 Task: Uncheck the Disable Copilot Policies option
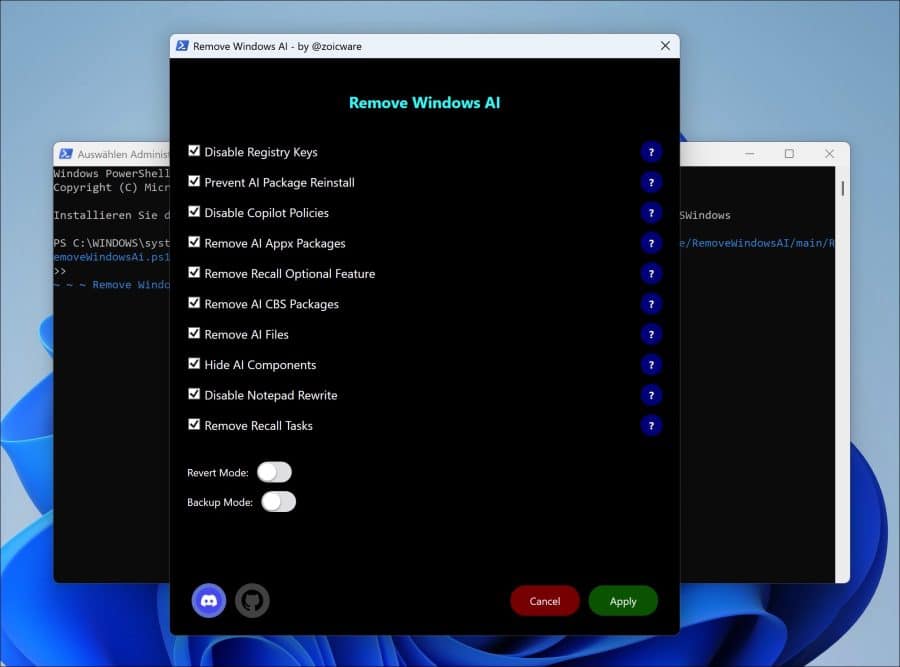click(194, 211)
